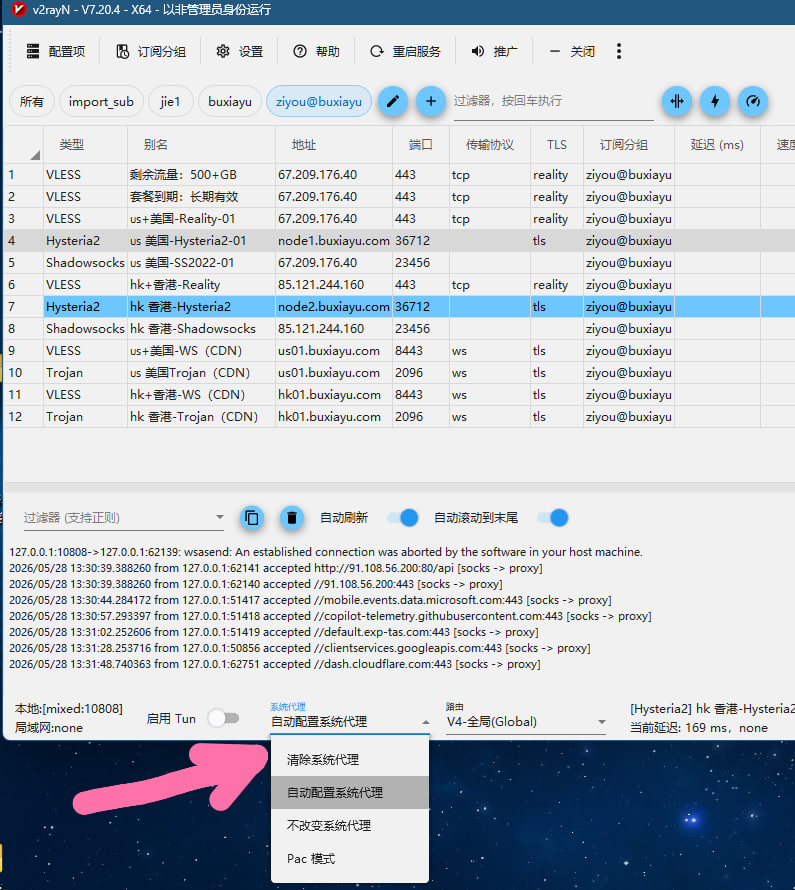The width and height of the screenshot is (795, 890).
Task: Toggle the 自动刷新 switch
Action: click(x=403, y=518)
